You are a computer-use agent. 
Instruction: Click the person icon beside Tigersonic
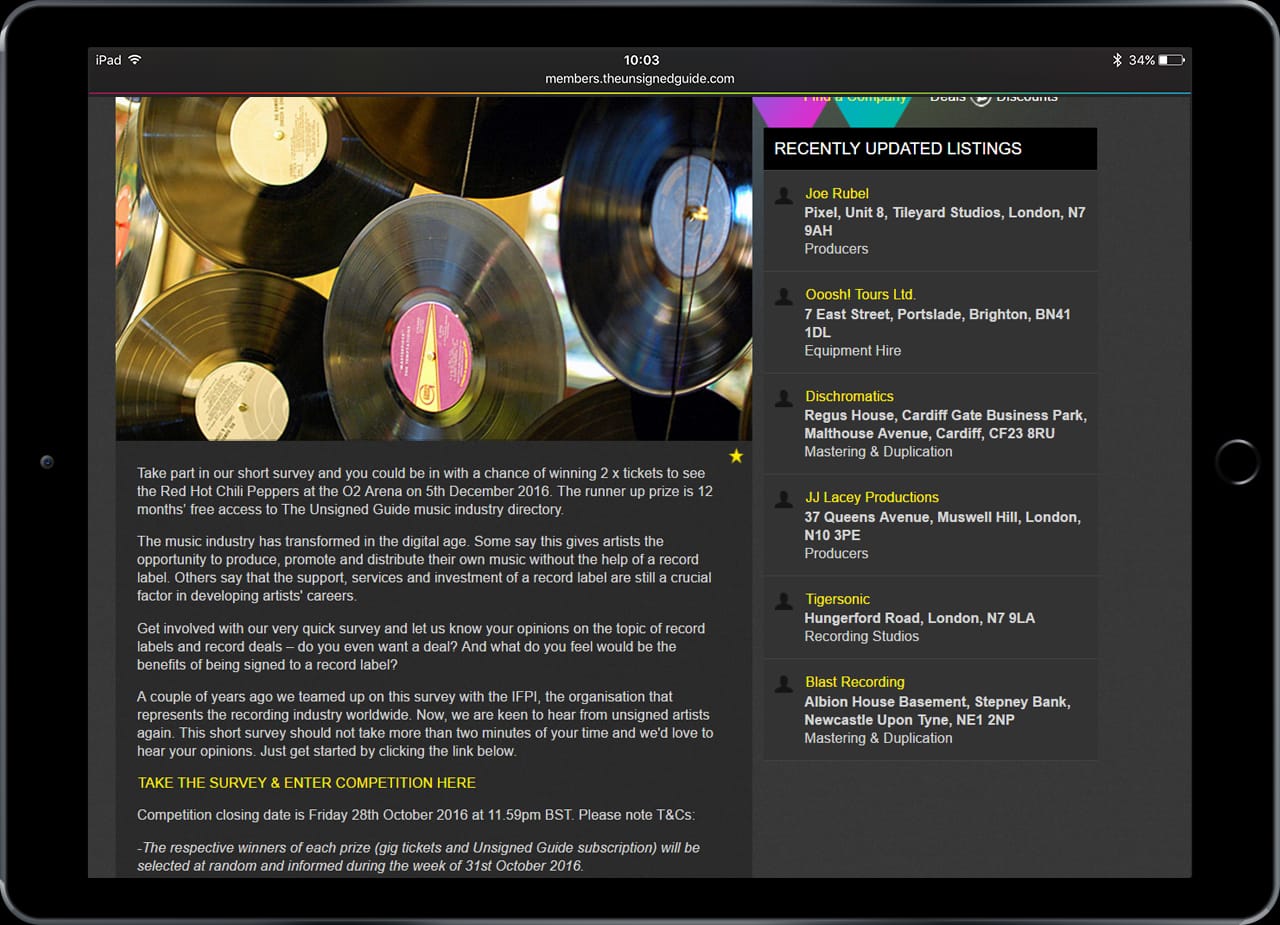784,602
